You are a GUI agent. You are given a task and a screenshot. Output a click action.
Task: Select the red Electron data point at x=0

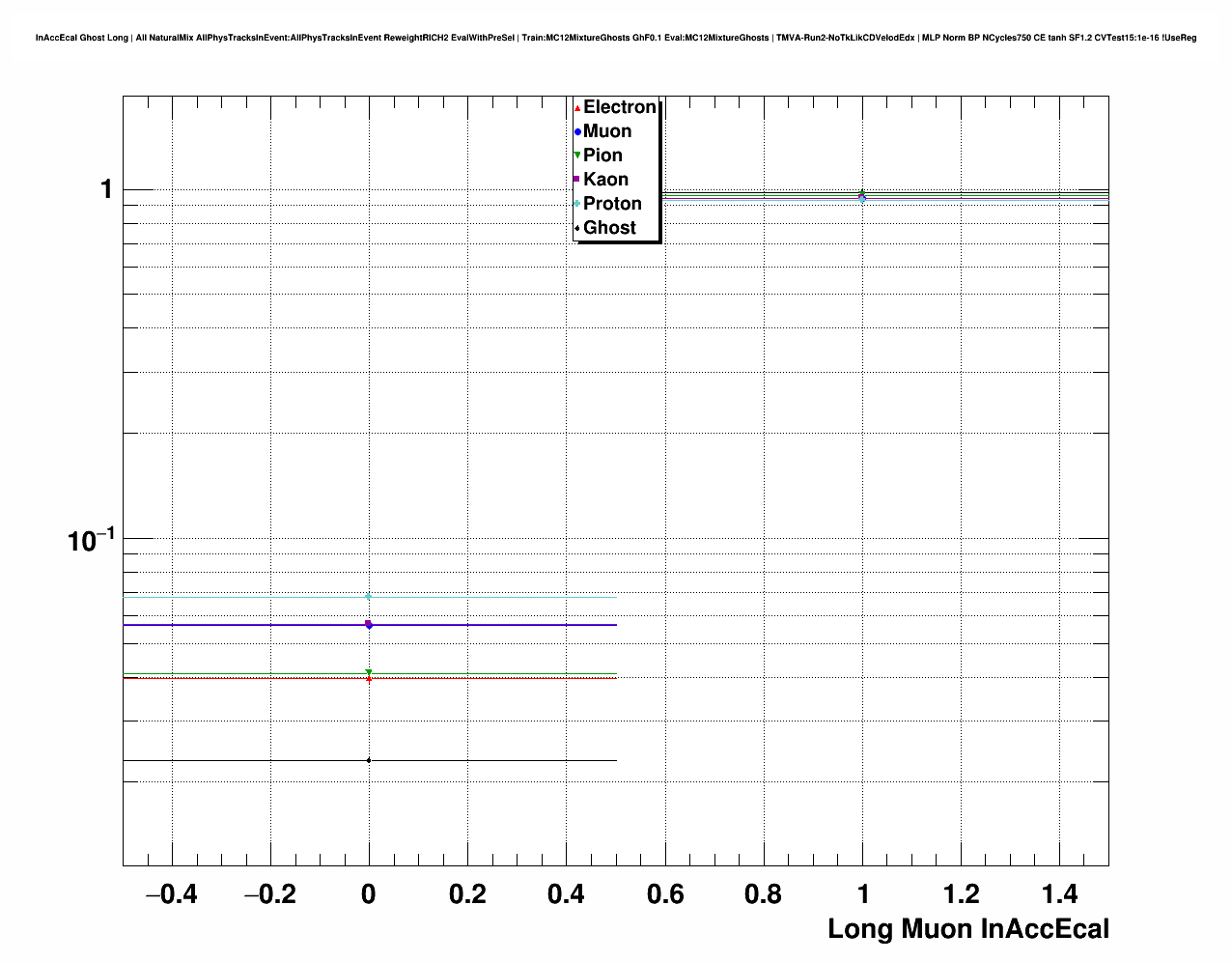[x=369, y=679]
